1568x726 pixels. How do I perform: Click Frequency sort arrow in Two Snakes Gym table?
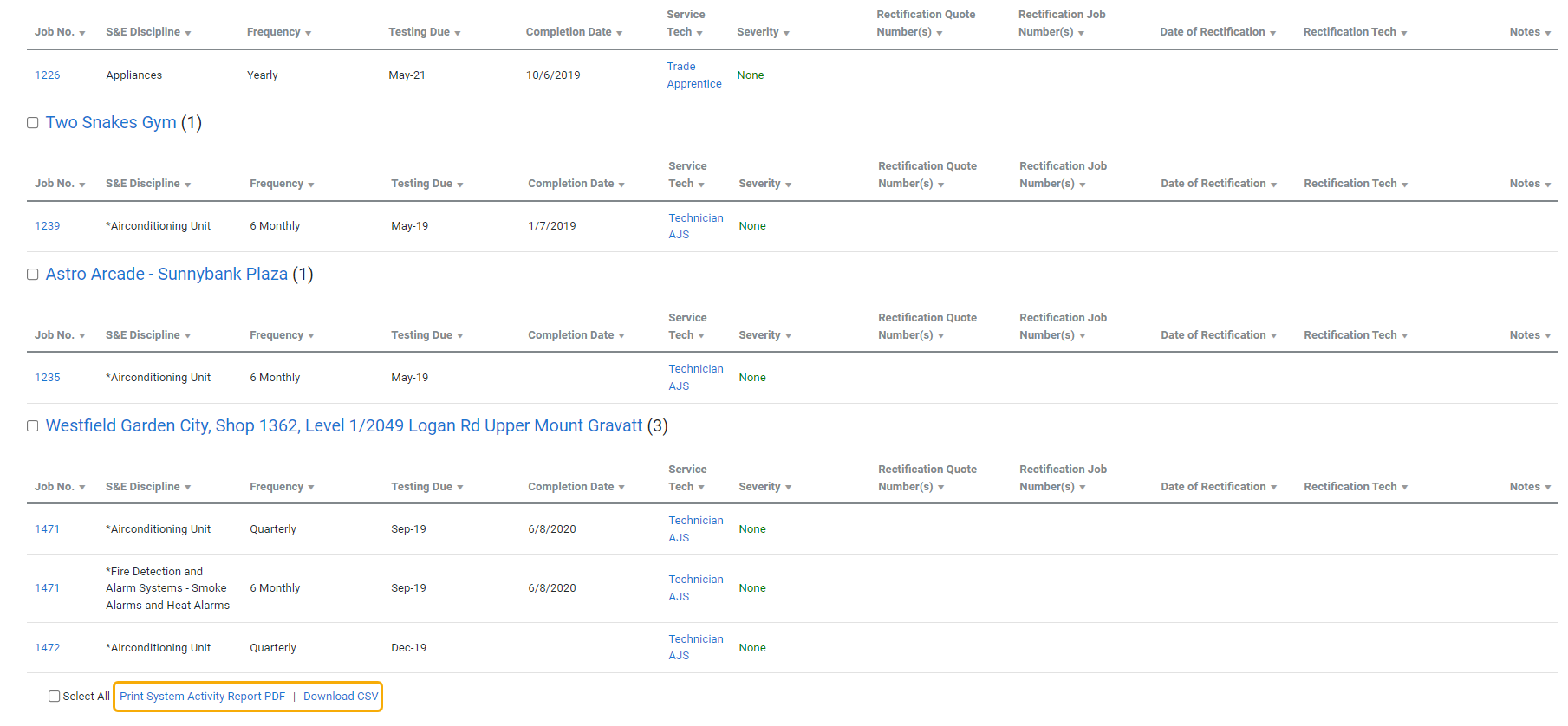[311, 185]
